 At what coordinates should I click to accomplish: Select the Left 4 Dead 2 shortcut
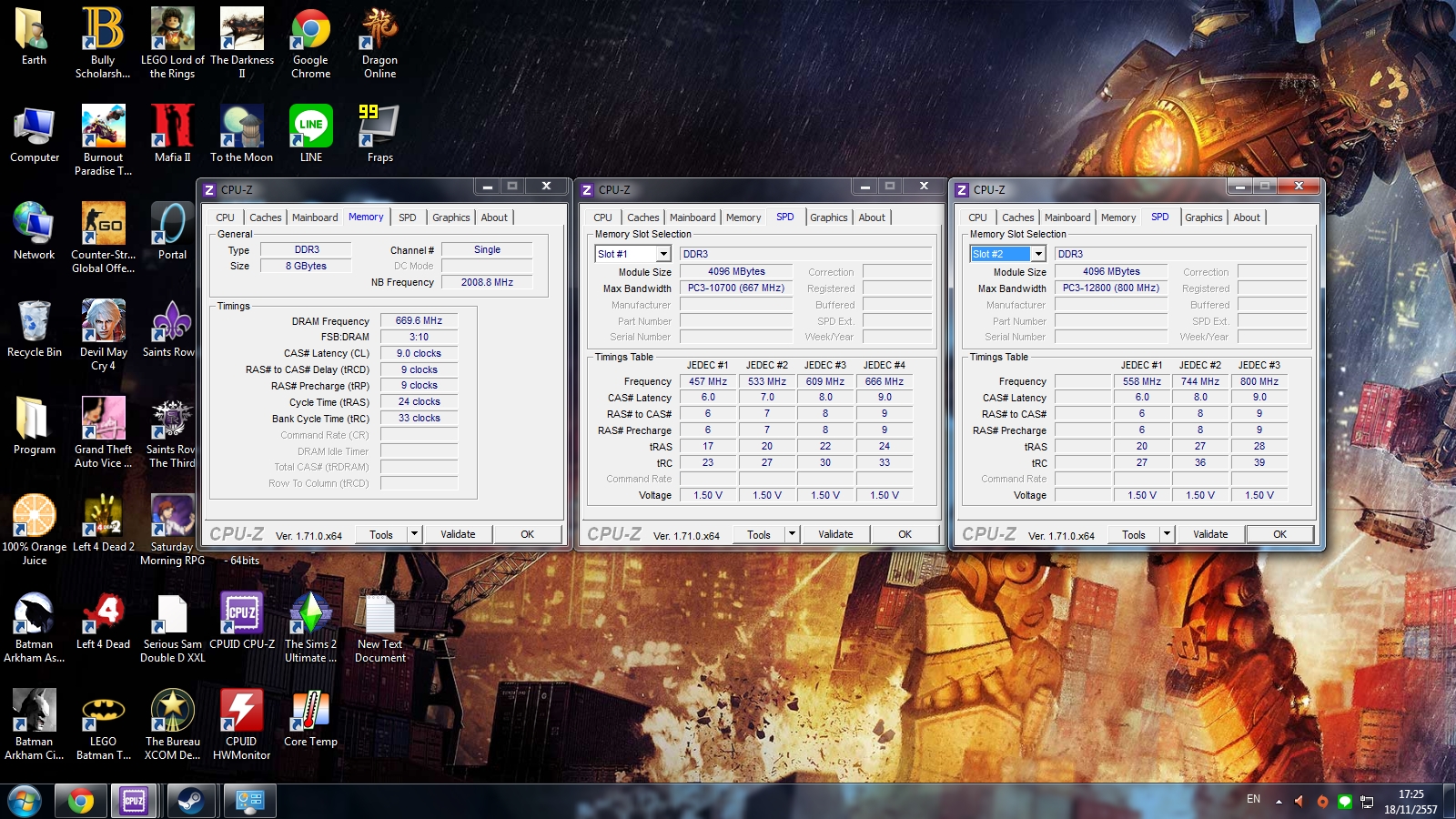pyautogui.click(x=103, y=523)
